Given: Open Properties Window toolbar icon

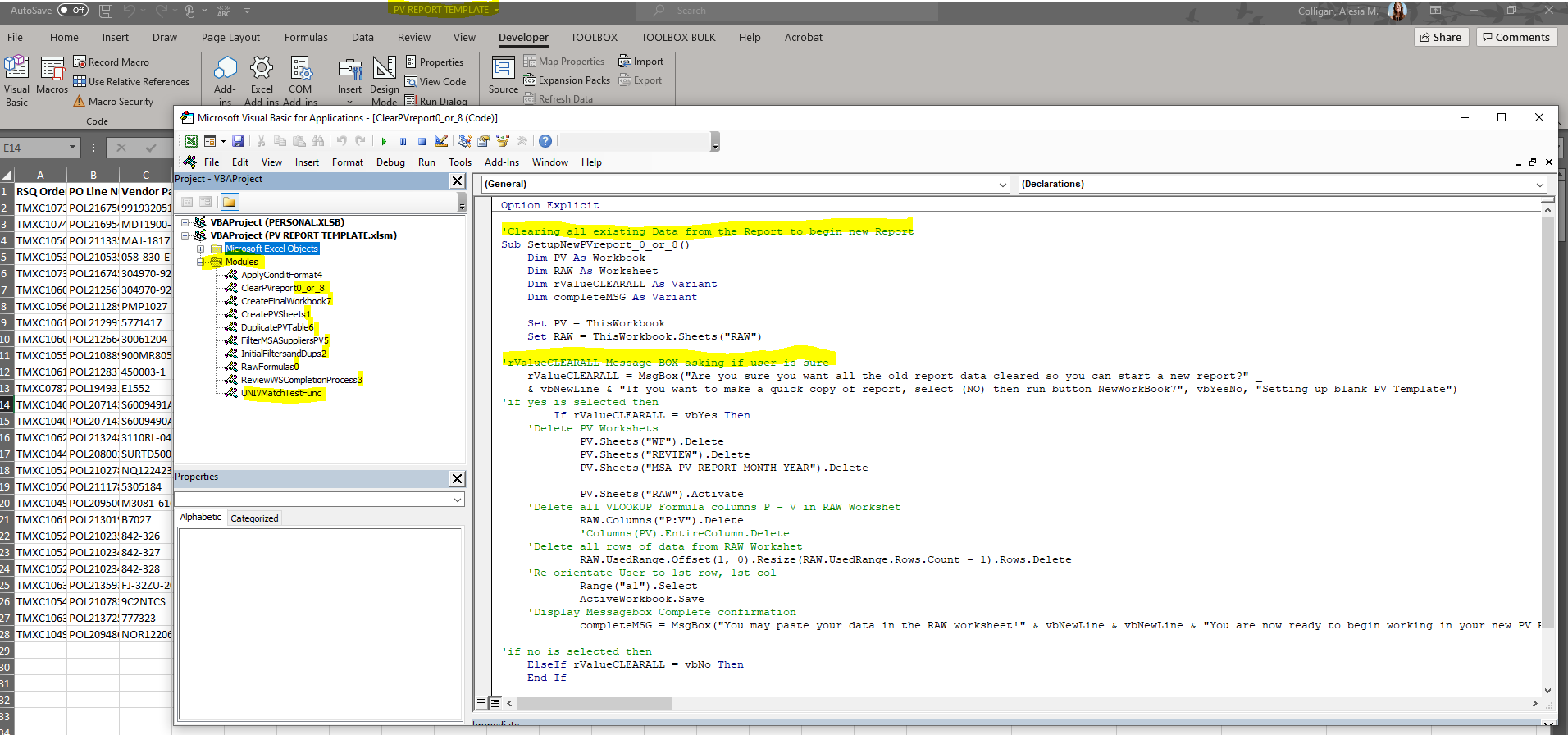Looking at the screenshot, I should coord(484,141).
